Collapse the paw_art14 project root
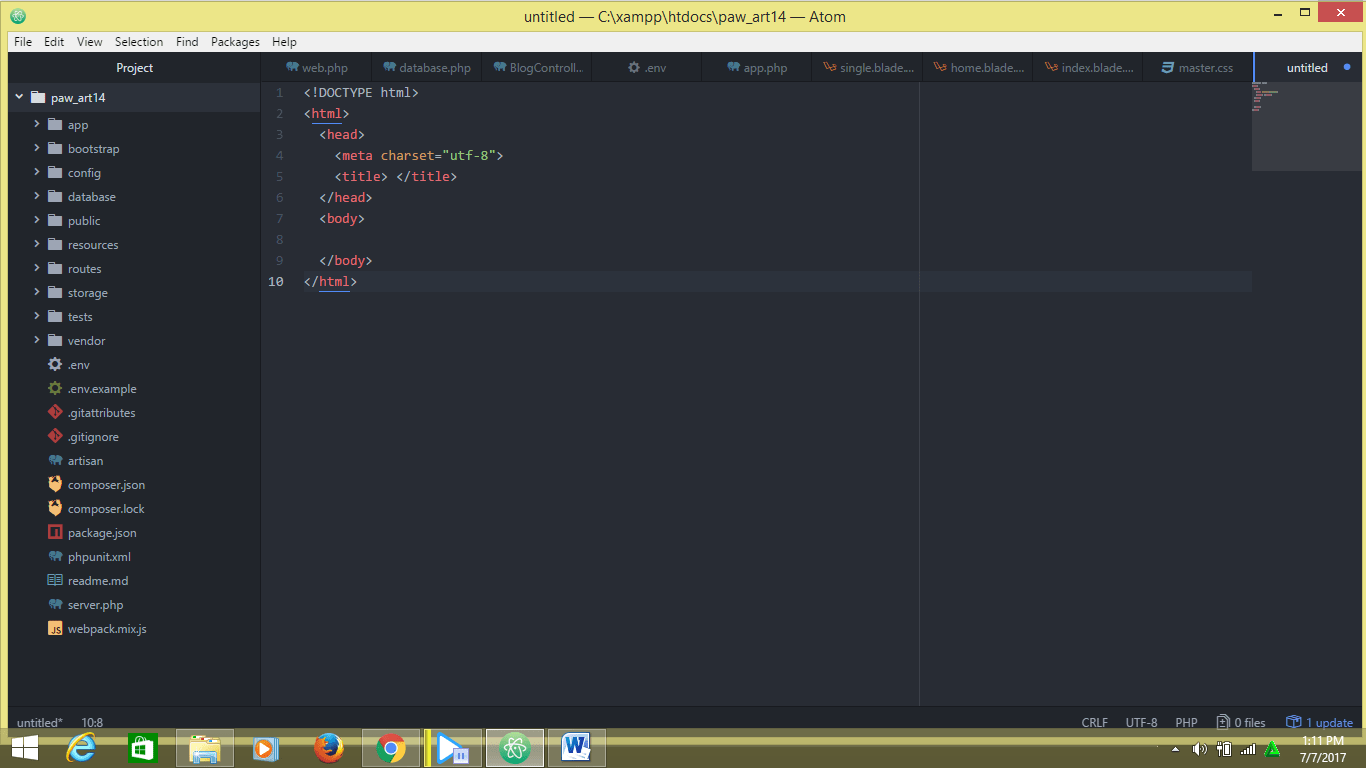The width and height of the screenshot is (1366, 768). pyautogui.click(x=17, y=97)
